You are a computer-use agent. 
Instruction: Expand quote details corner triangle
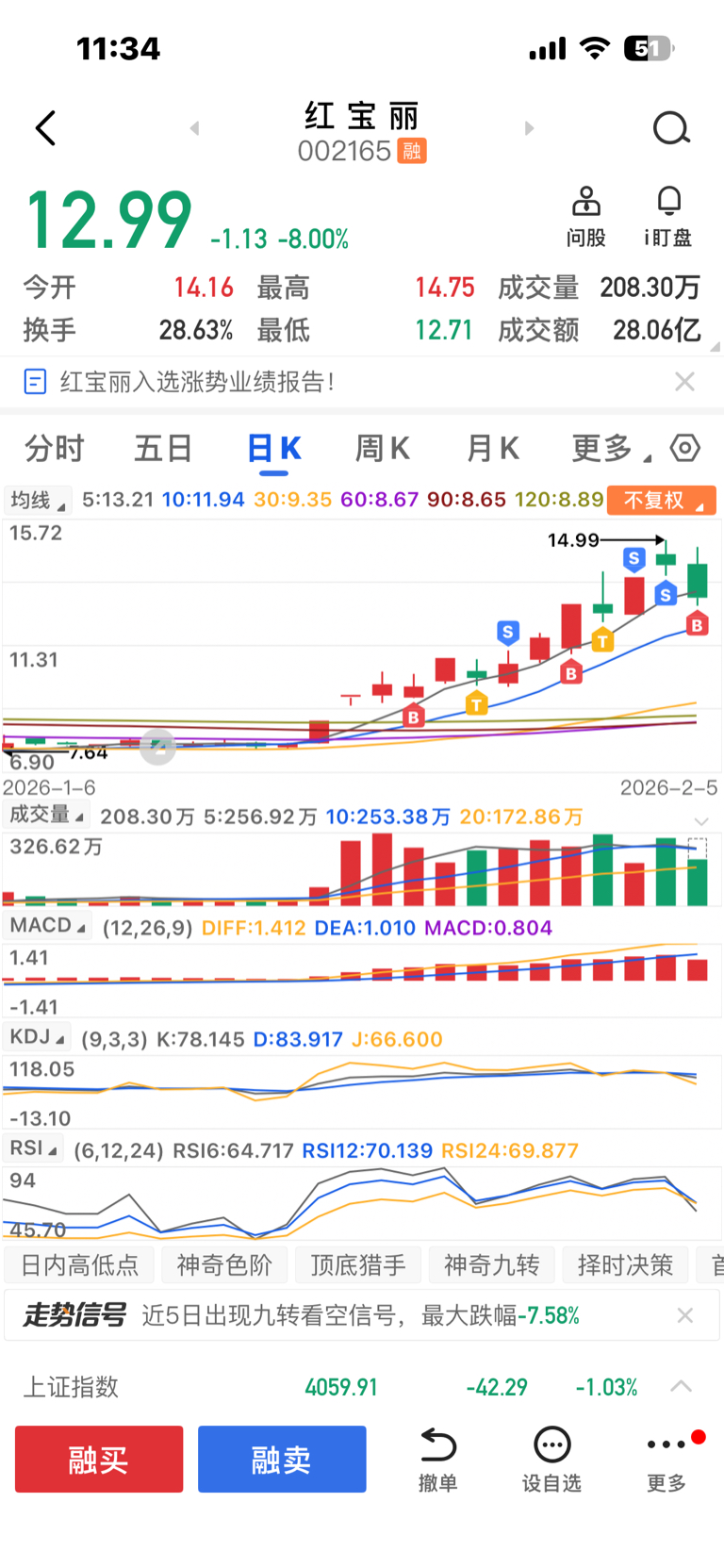click(x=715, y=347)
